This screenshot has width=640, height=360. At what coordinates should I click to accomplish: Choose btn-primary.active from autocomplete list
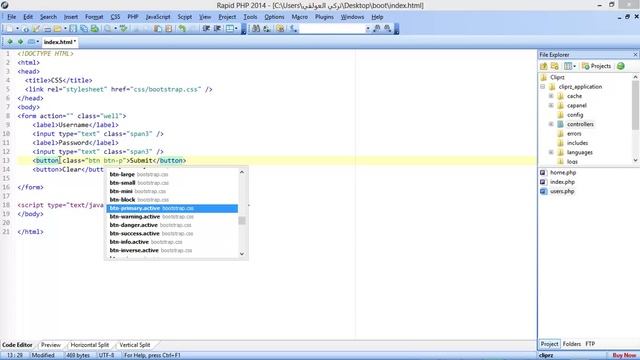(x=172, y=208)
